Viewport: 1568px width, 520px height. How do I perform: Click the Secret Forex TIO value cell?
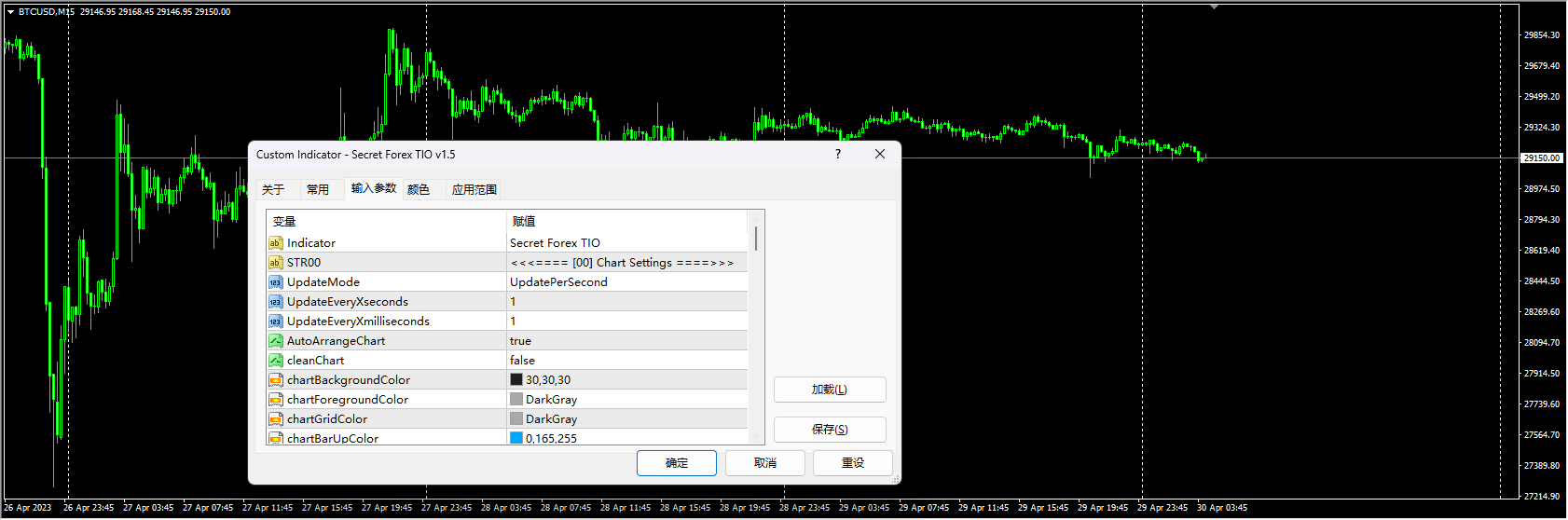626,243
